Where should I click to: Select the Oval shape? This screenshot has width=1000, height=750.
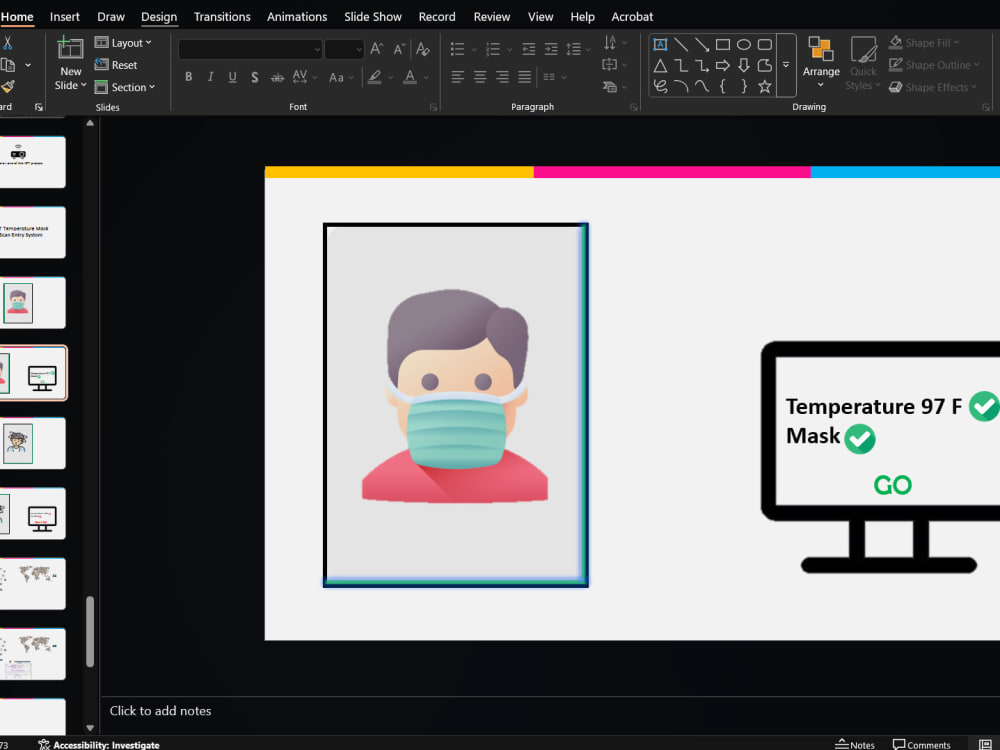pyautogui.click(x=744, y=44)
